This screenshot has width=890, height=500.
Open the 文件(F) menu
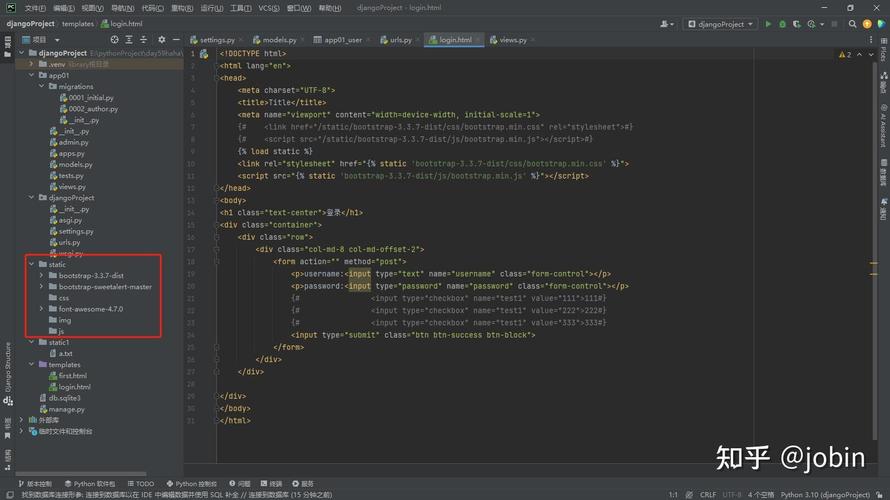pos(35,8)
